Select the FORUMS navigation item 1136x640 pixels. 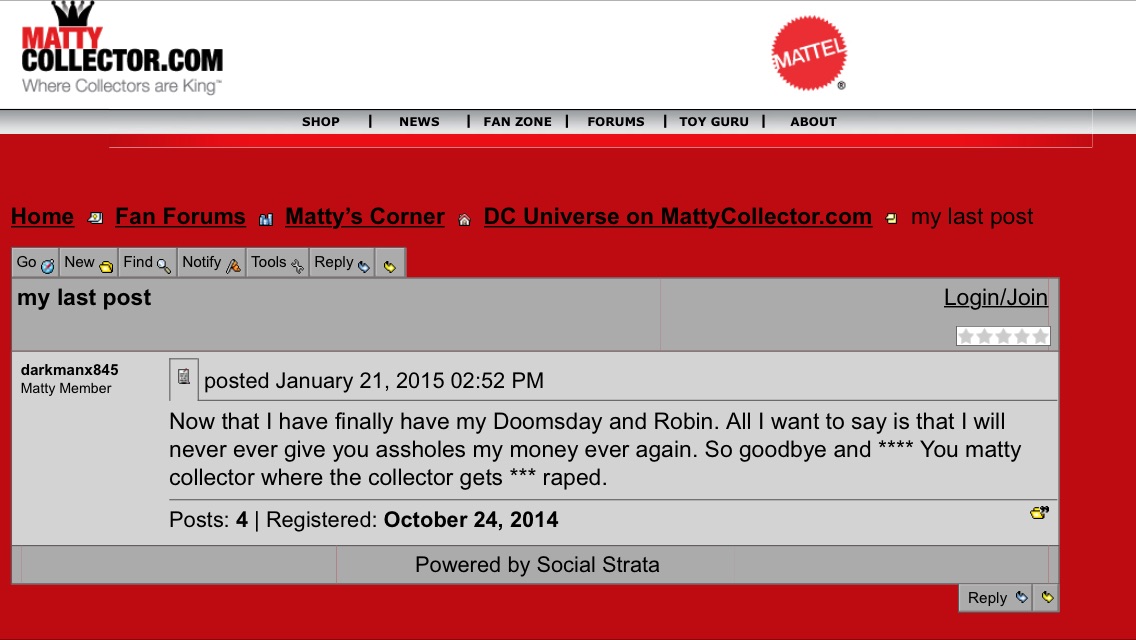(x=616, y=122)
